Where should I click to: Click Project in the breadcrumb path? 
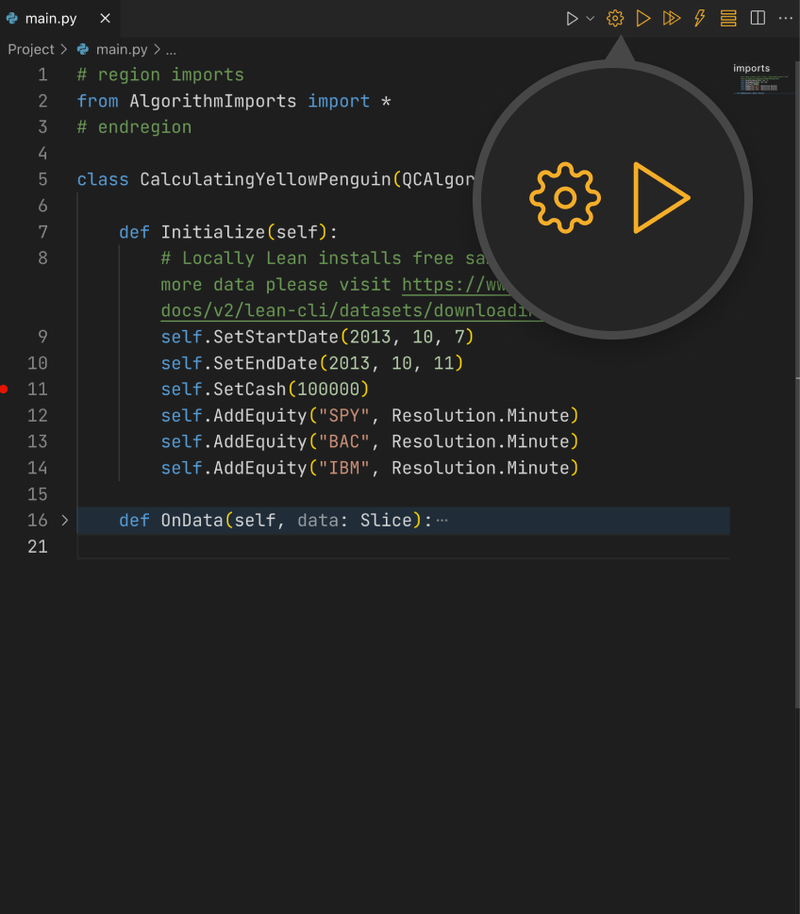point(30,49)
